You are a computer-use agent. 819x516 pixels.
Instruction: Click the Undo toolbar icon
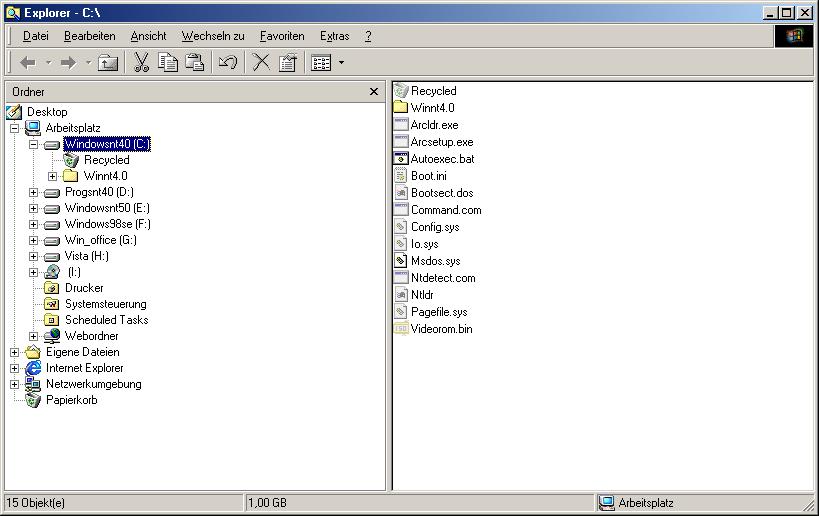(x=228, y=63)
